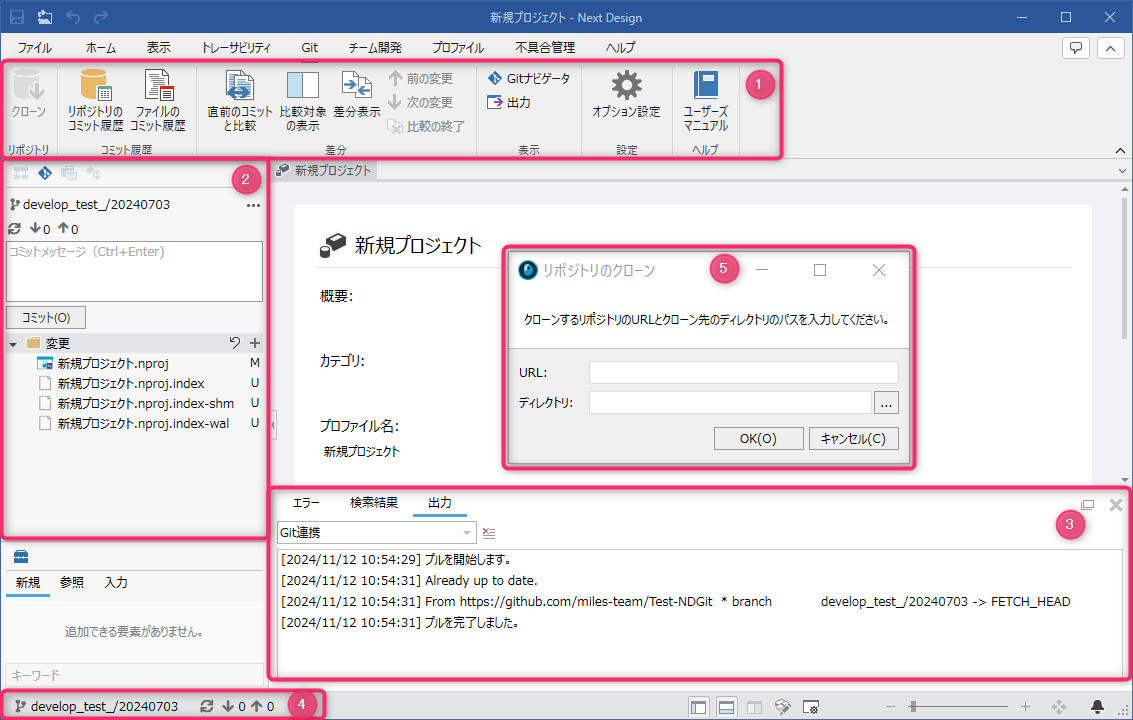This screenshot has height=720, width=1133.
Task: Click the commit message text box
Action: click(x=134, y=271)
